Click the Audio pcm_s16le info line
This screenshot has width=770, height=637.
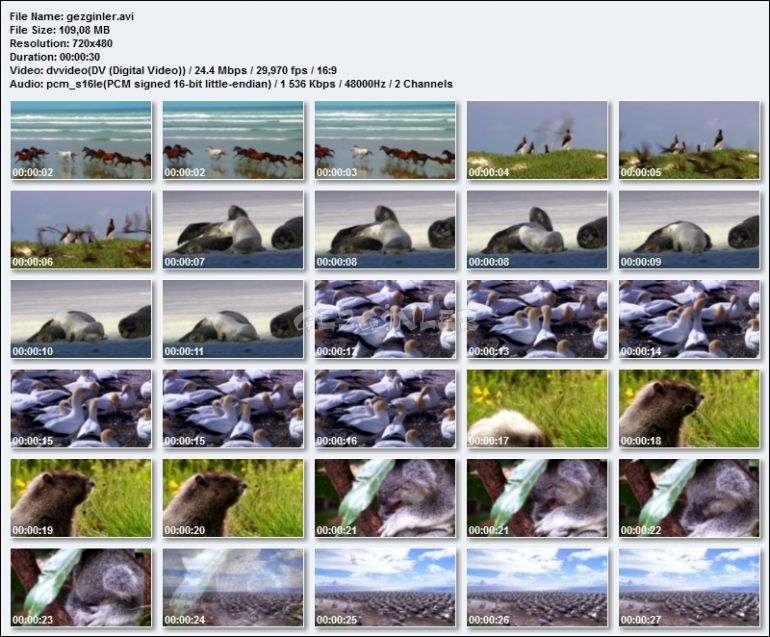[231, 84]
